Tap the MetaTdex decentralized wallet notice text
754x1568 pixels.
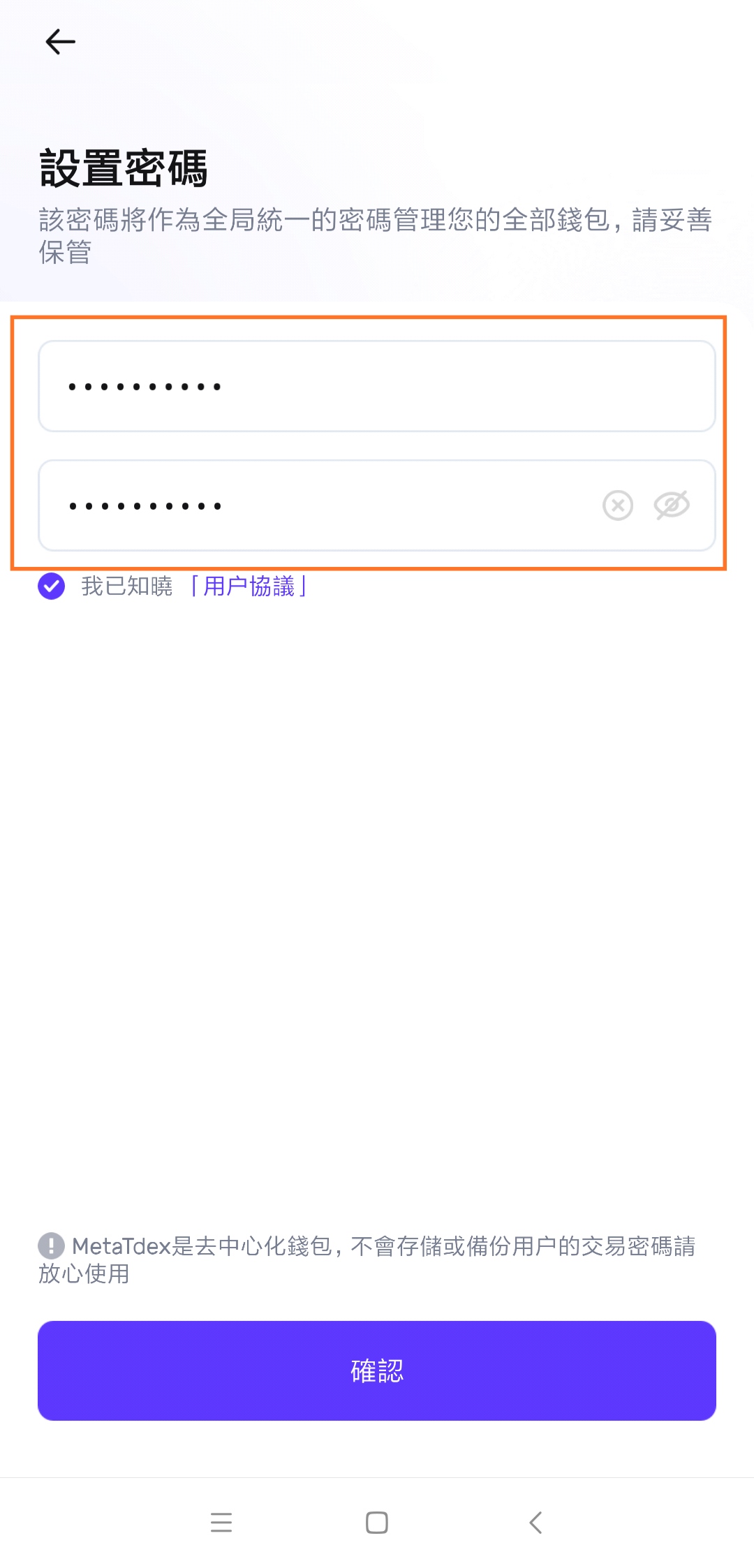click(x=367, y=1259)
